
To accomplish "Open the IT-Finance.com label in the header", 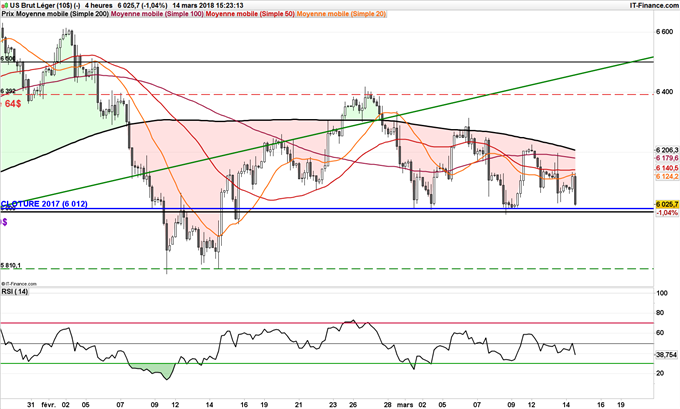I will tap(654, 5).
